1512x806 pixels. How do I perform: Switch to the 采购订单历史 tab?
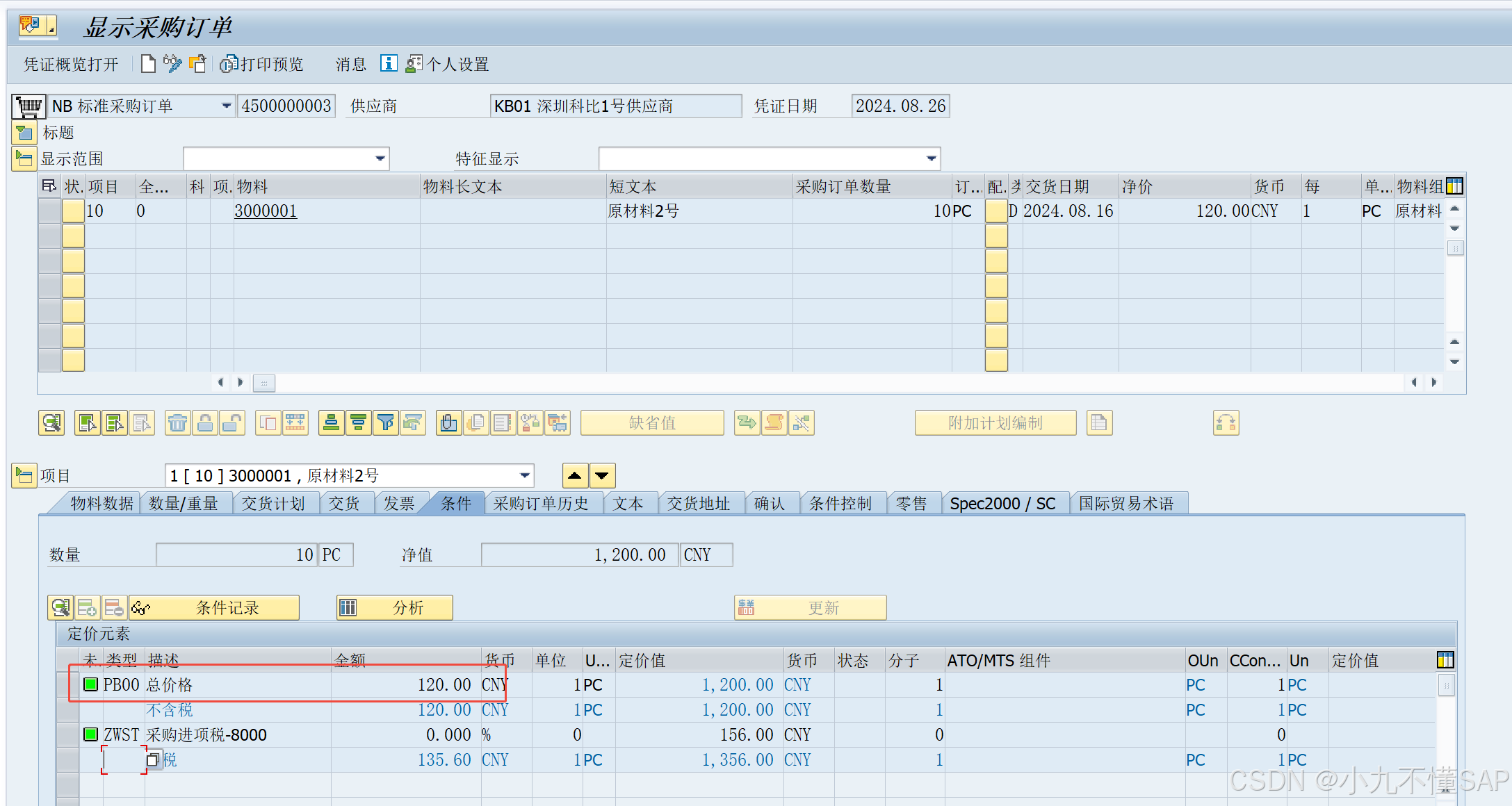(x=540, y=504)
